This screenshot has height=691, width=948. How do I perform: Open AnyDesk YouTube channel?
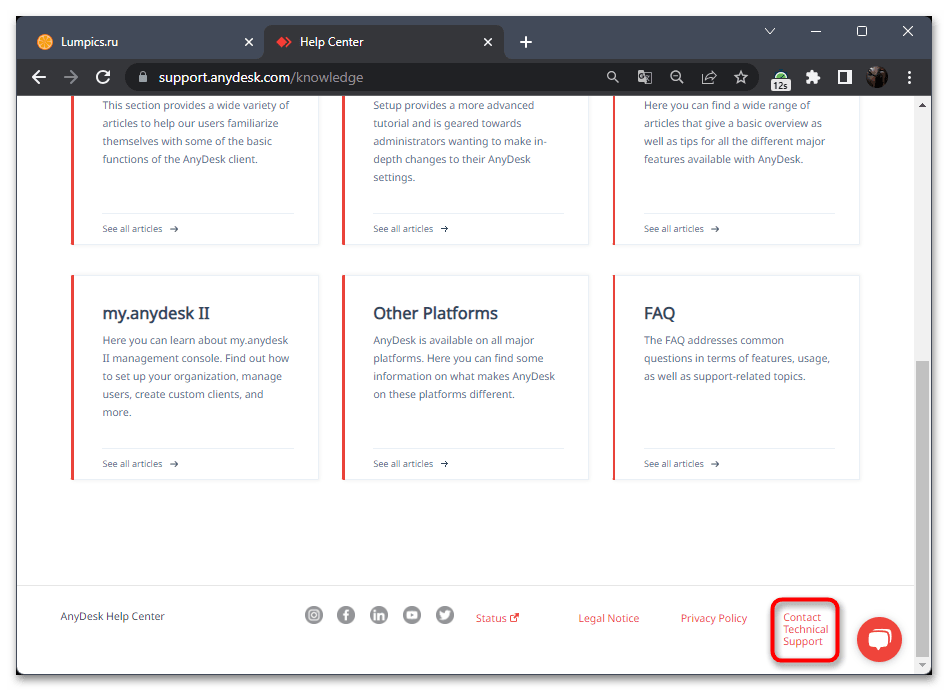point(412,615)
